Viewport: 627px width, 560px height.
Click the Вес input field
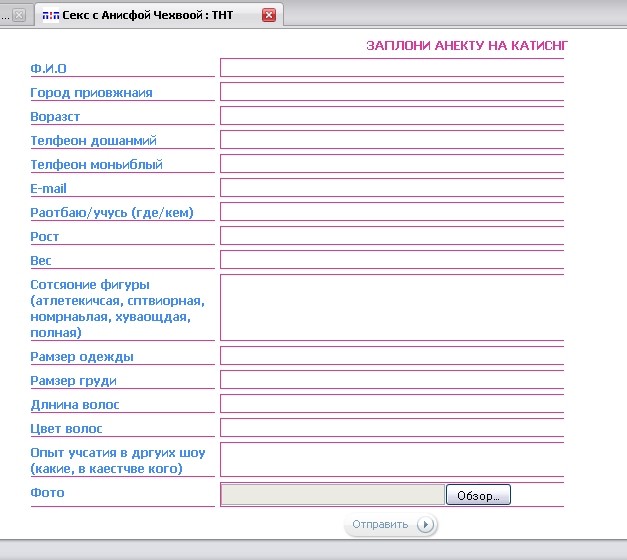(x=391, y=260)
